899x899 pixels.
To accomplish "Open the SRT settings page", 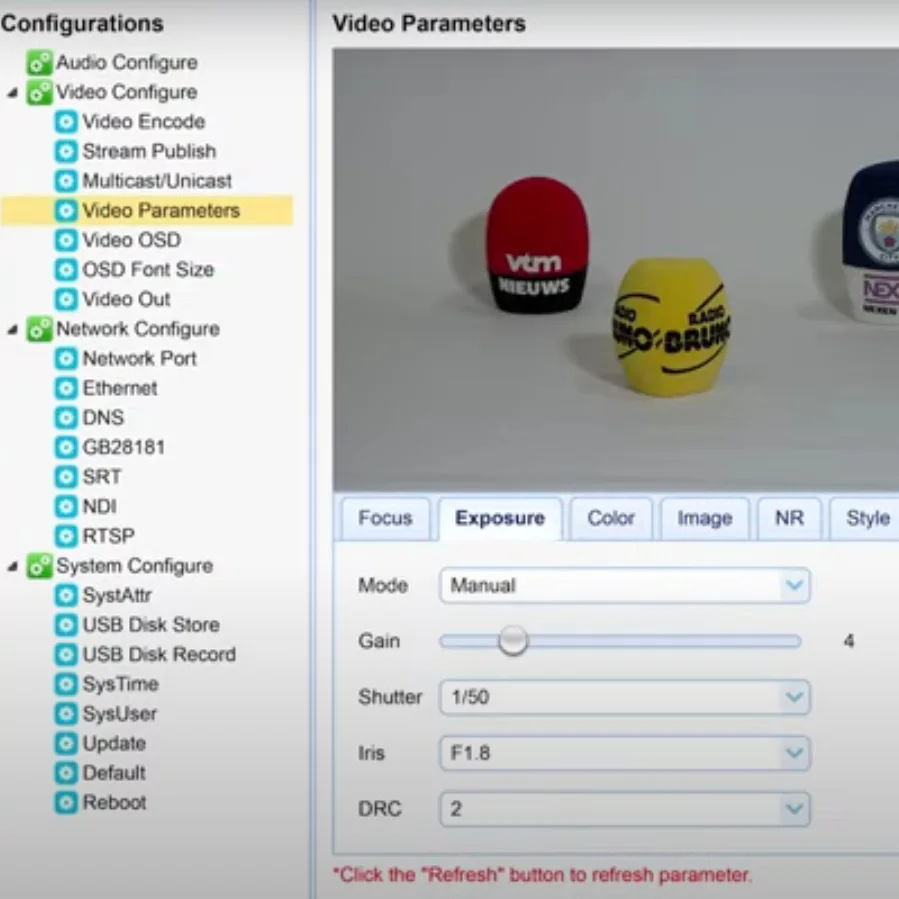I will (x=102, y=477).
